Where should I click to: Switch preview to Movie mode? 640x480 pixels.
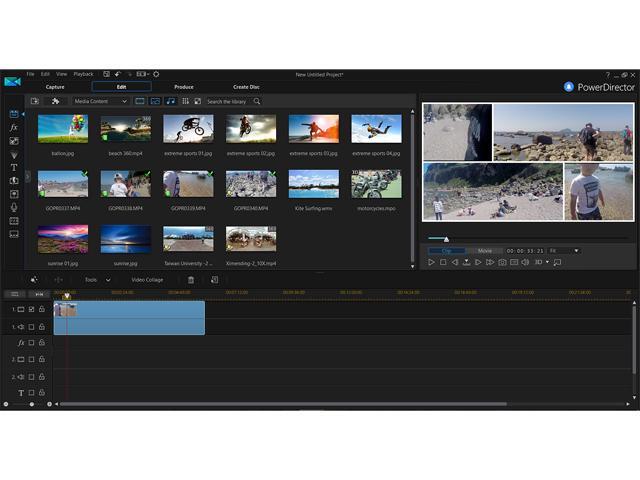484,250
